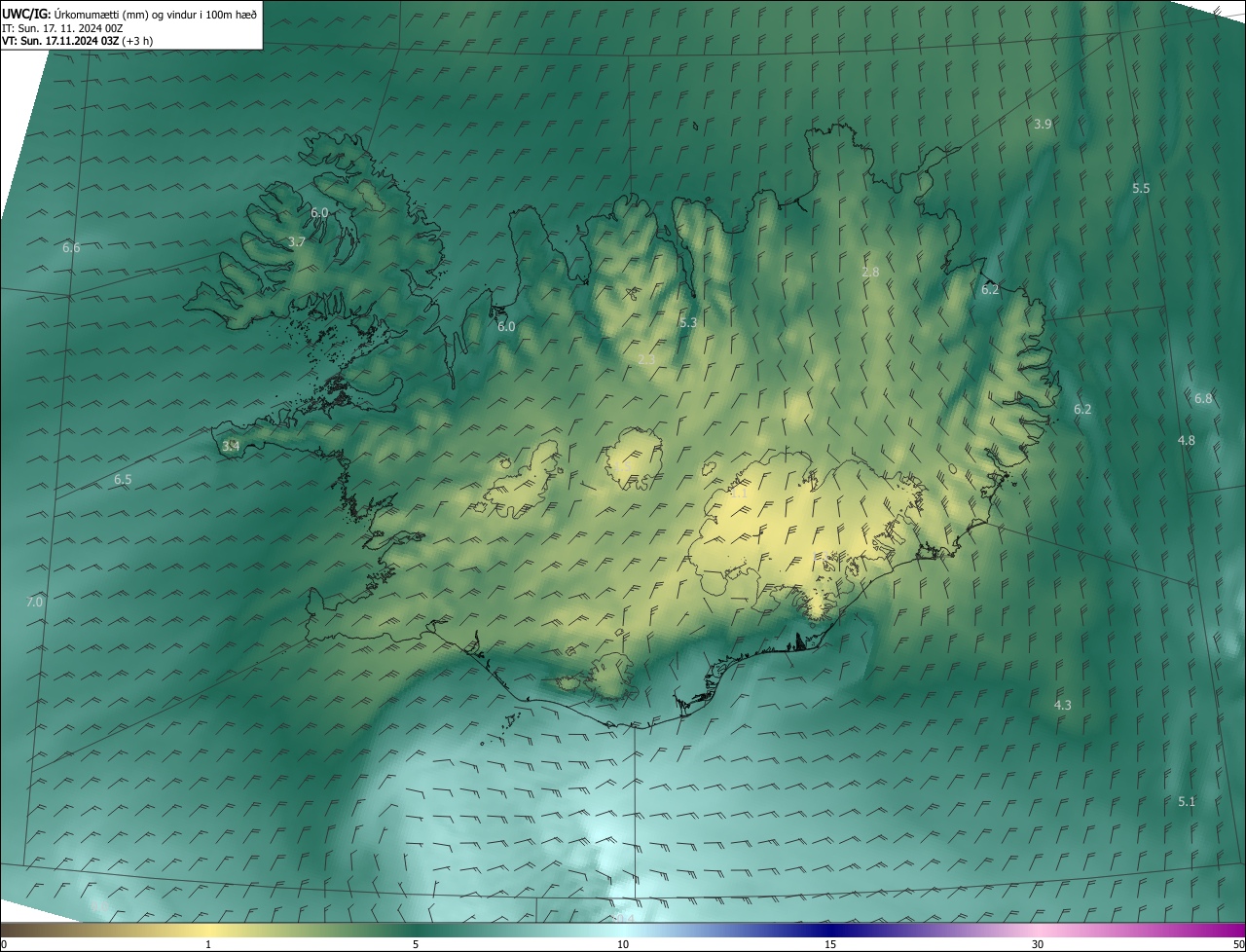Click the 5.5 value label on the map
The image size is (1246, 952).
(x=1141, y=188)
